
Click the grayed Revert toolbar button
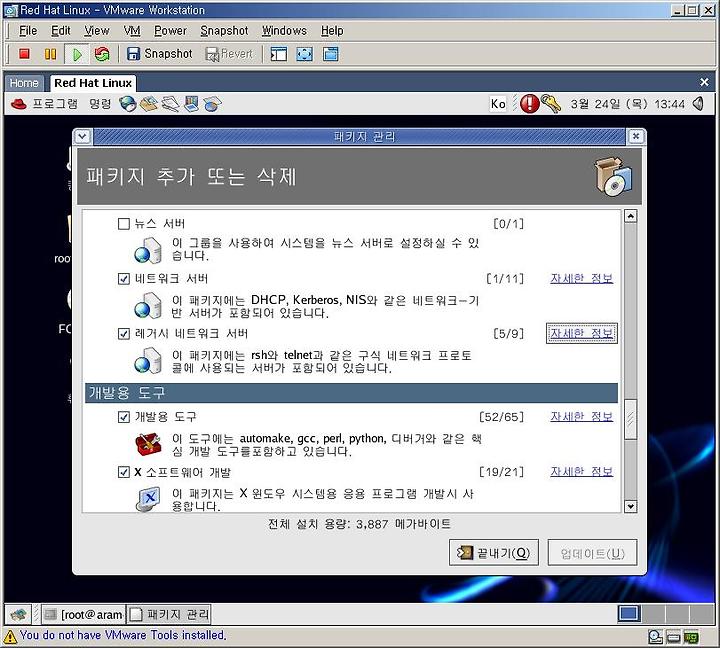pyautogui.click(x=229, y=54)
